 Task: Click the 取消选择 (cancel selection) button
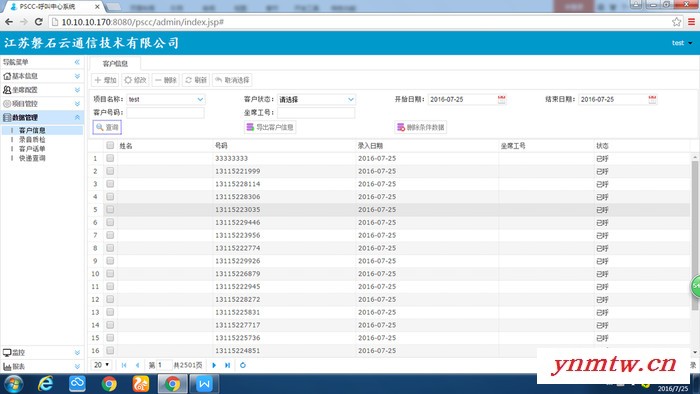click(232, 80)
